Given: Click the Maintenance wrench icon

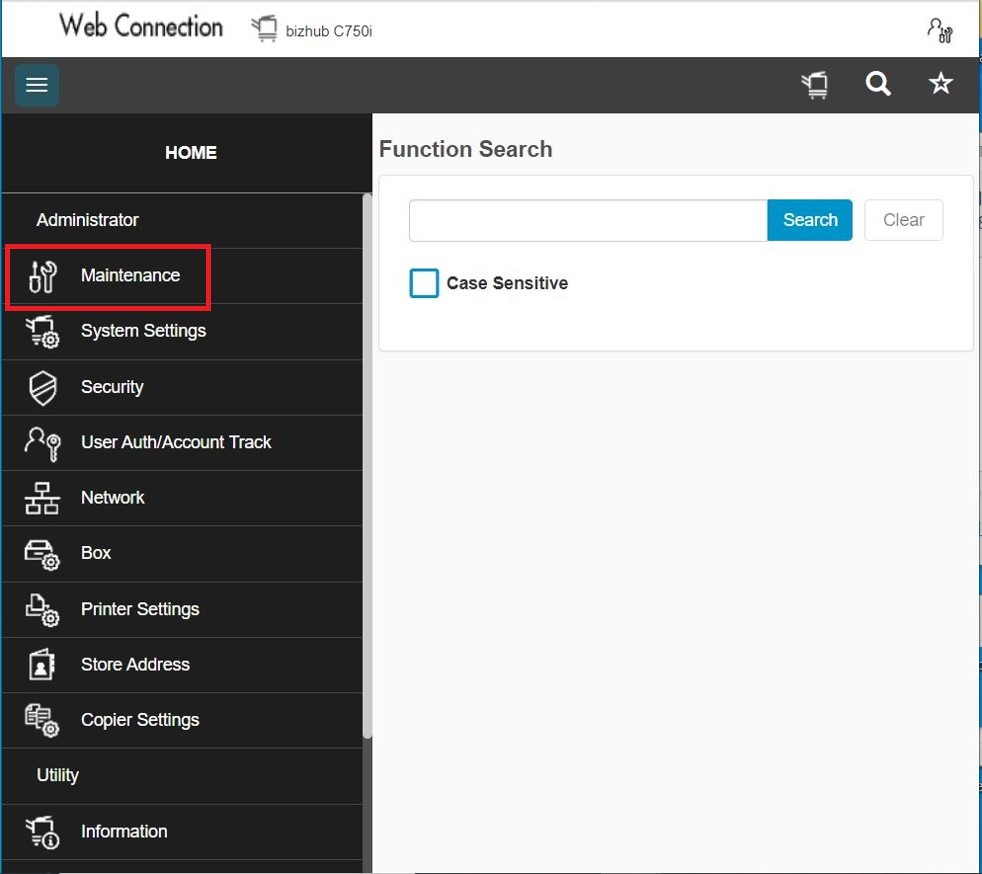Looking at the screenshot, I should tap(43, 276).
